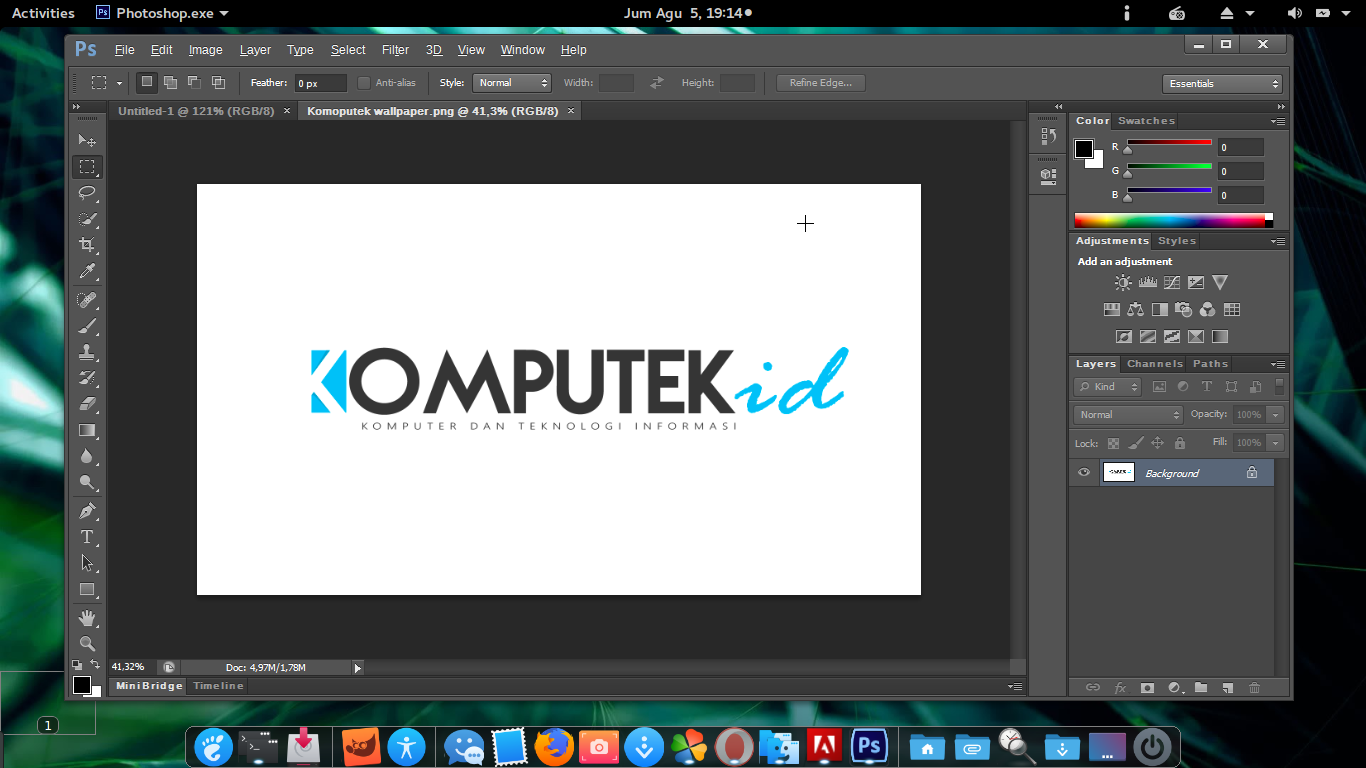Select the Path Selection tool
This screenshot has height=768, width=1366.
87,563
